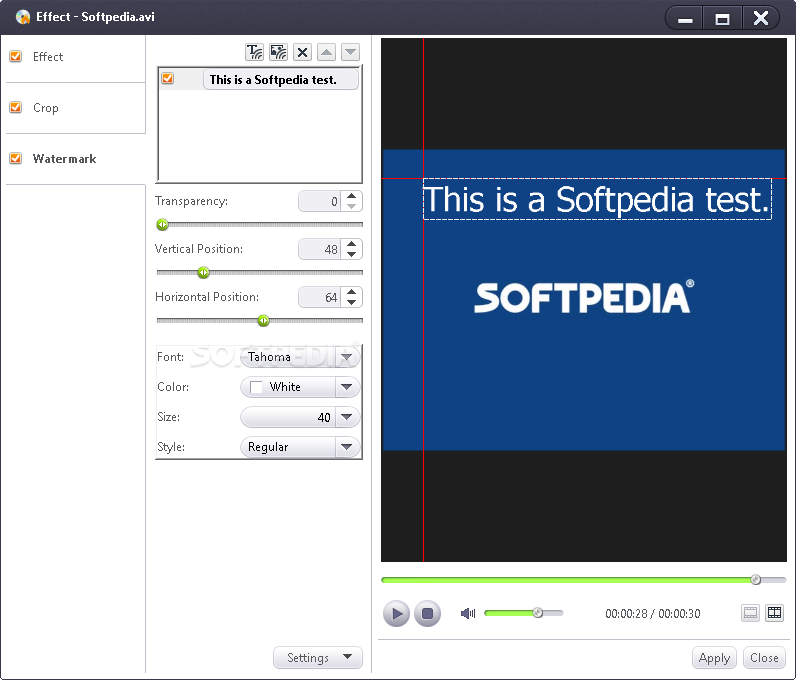Select 'This is a Softpedia test.' list entry

pos(281,80)
